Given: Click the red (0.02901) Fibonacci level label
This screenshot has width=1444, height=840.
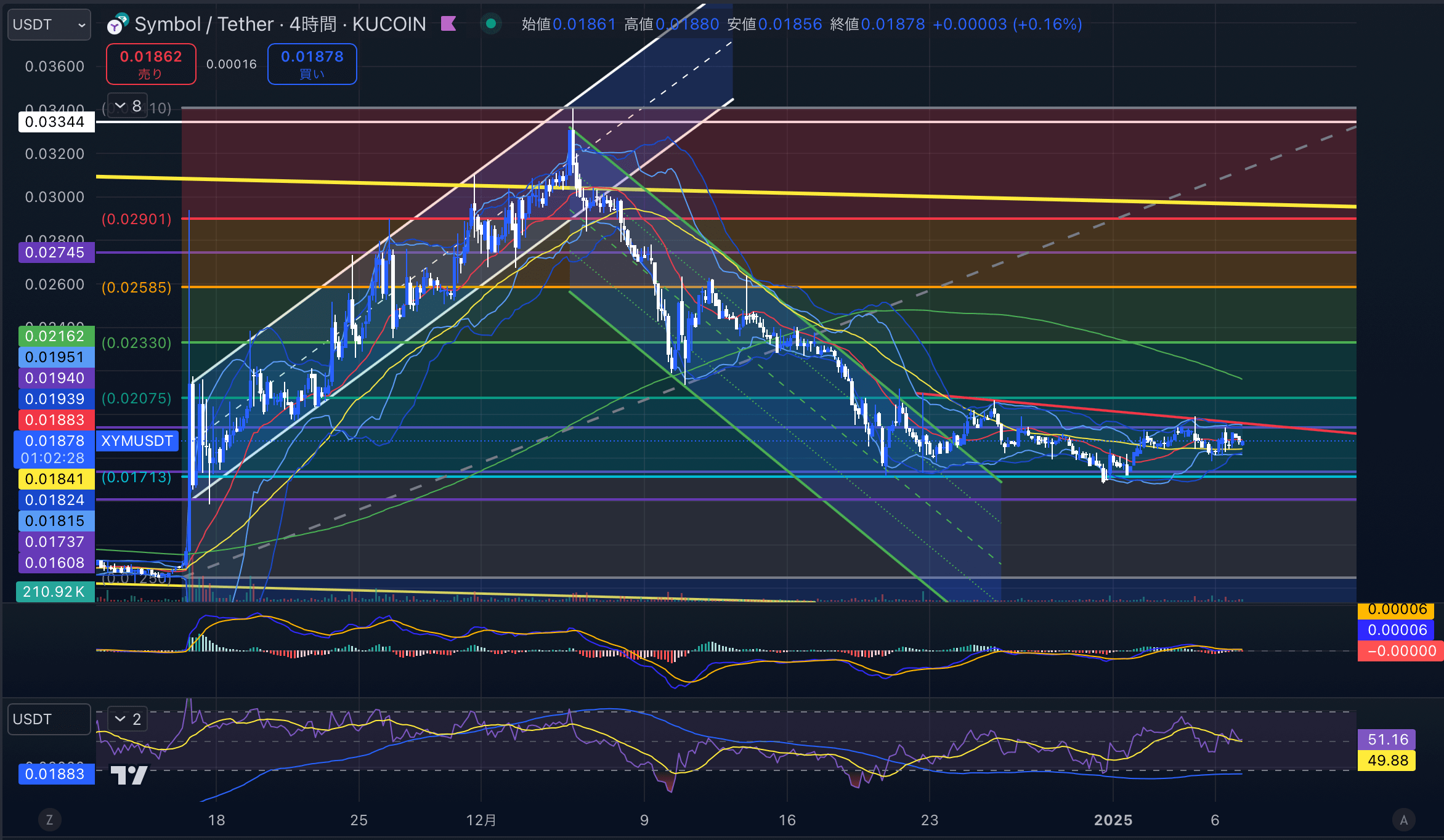Looking at the screenshot, I should point(137,219).
